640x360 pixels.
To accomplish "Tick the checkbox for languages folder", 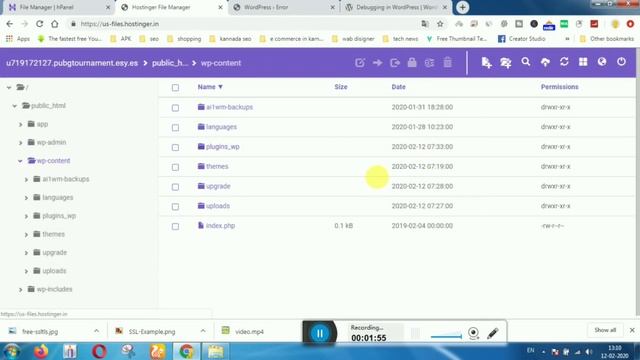I will click(x=175, y=128).
